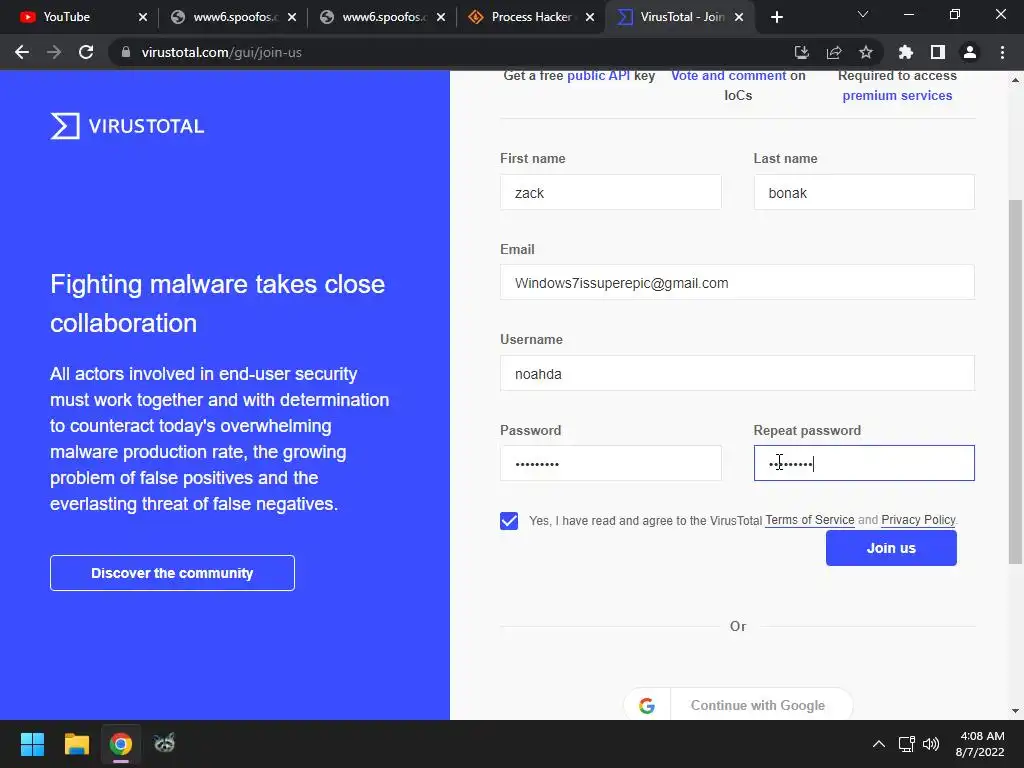The width and height of the screenshot is (1024, 768).
Task: Toggle Chrome side panel
Action: point(938,52)
